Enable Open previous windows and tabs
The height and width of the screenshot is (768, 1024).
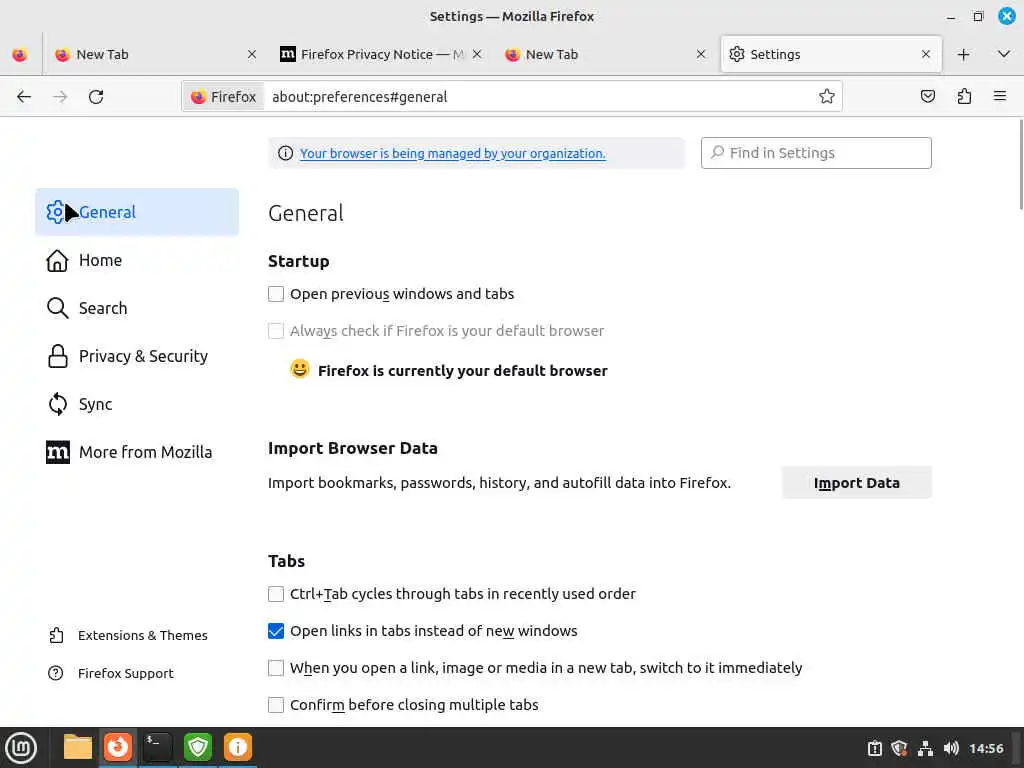coord(276,294)
